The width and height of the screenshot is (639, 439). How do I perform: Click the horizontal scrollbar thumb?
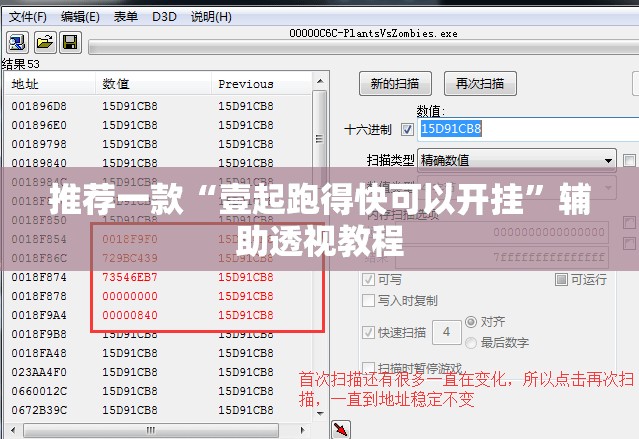[x=151, y=430]
